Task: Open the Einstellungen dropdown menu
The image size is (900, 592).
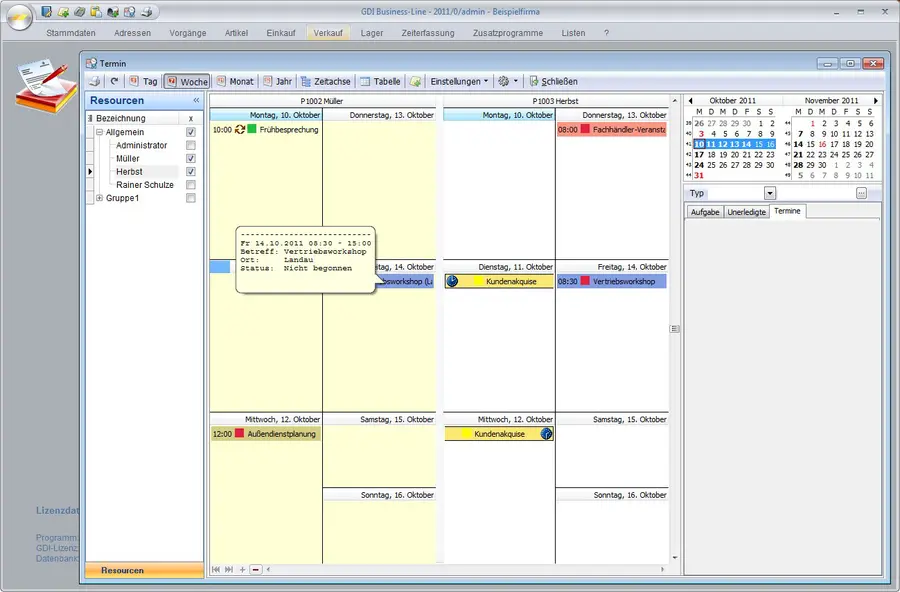Action: click(459, 81)
